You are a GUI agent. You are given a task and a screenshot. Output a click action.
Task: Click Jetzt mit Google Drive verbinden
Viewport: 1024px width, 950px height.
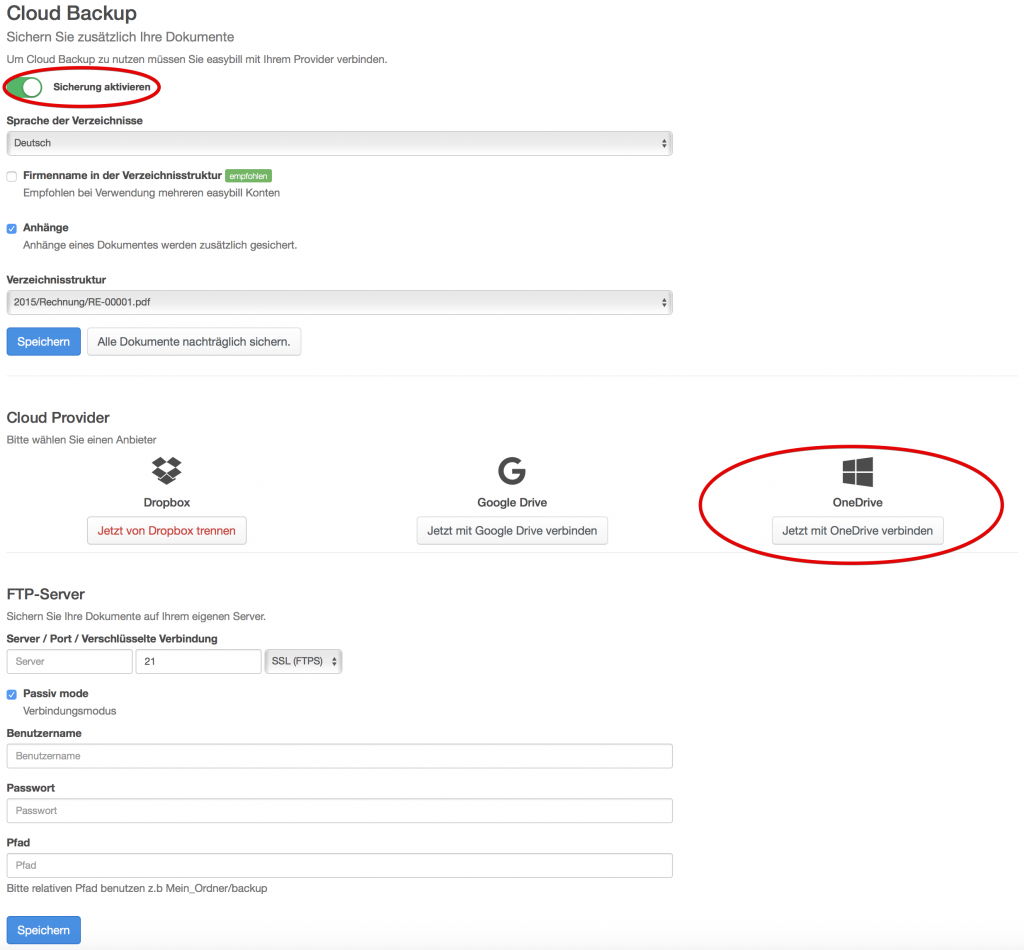pyautogui.click(x=512, y=531)
